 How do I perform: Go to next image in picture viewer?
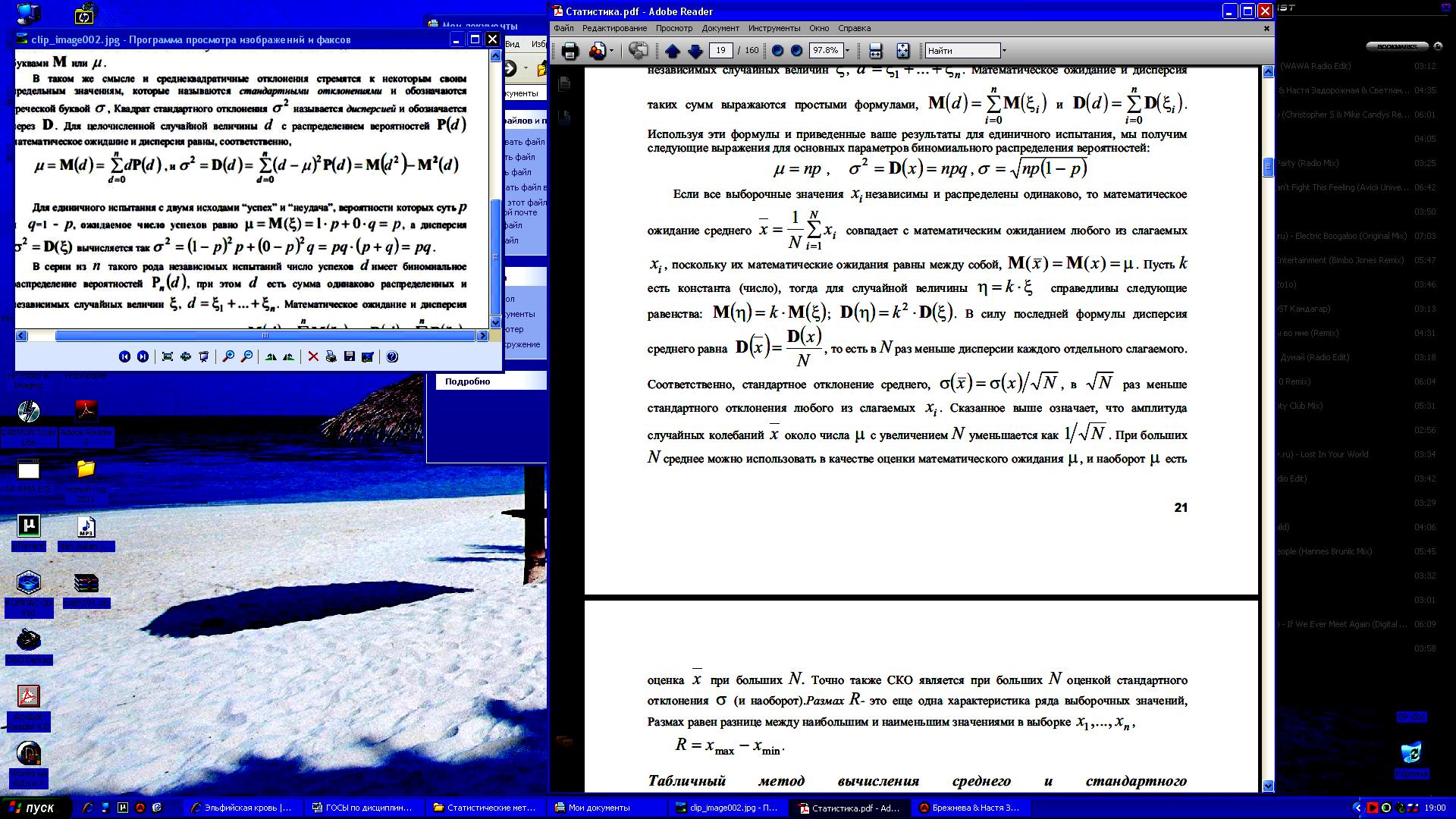pos(143,356)
